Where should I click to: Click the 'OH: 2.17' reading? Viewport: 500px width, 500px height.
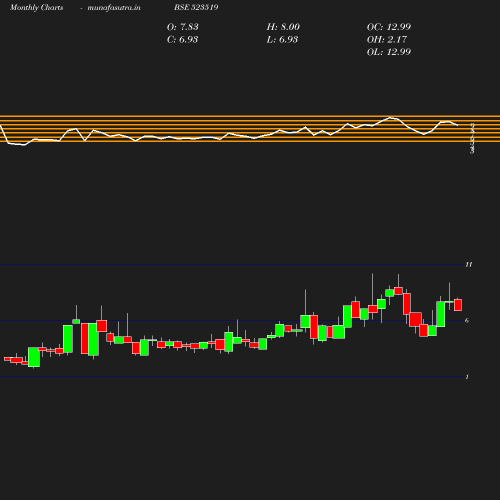387,39
